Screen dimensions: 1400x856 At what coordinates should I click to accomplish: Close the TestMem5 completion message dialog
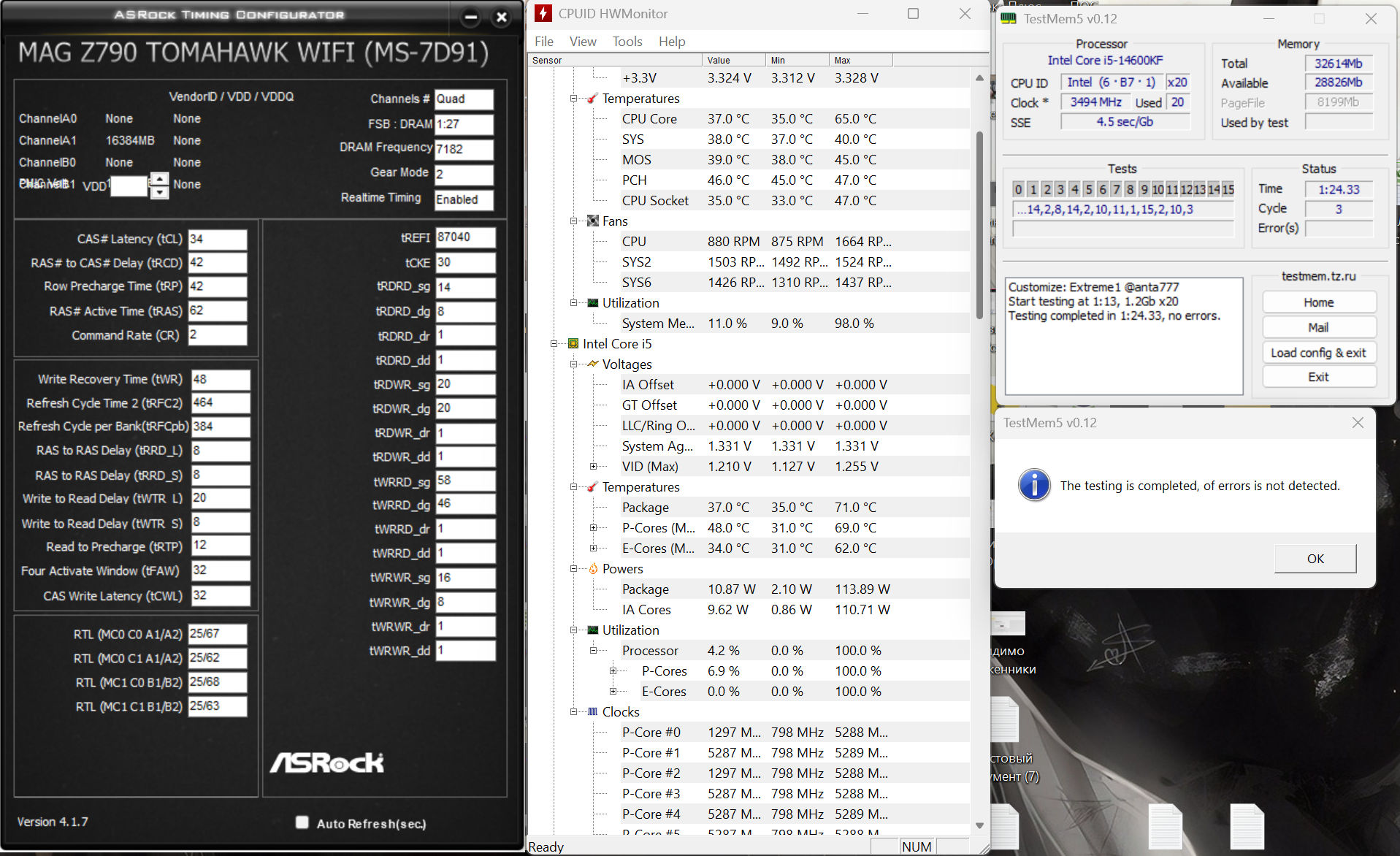click(1358, 423)
